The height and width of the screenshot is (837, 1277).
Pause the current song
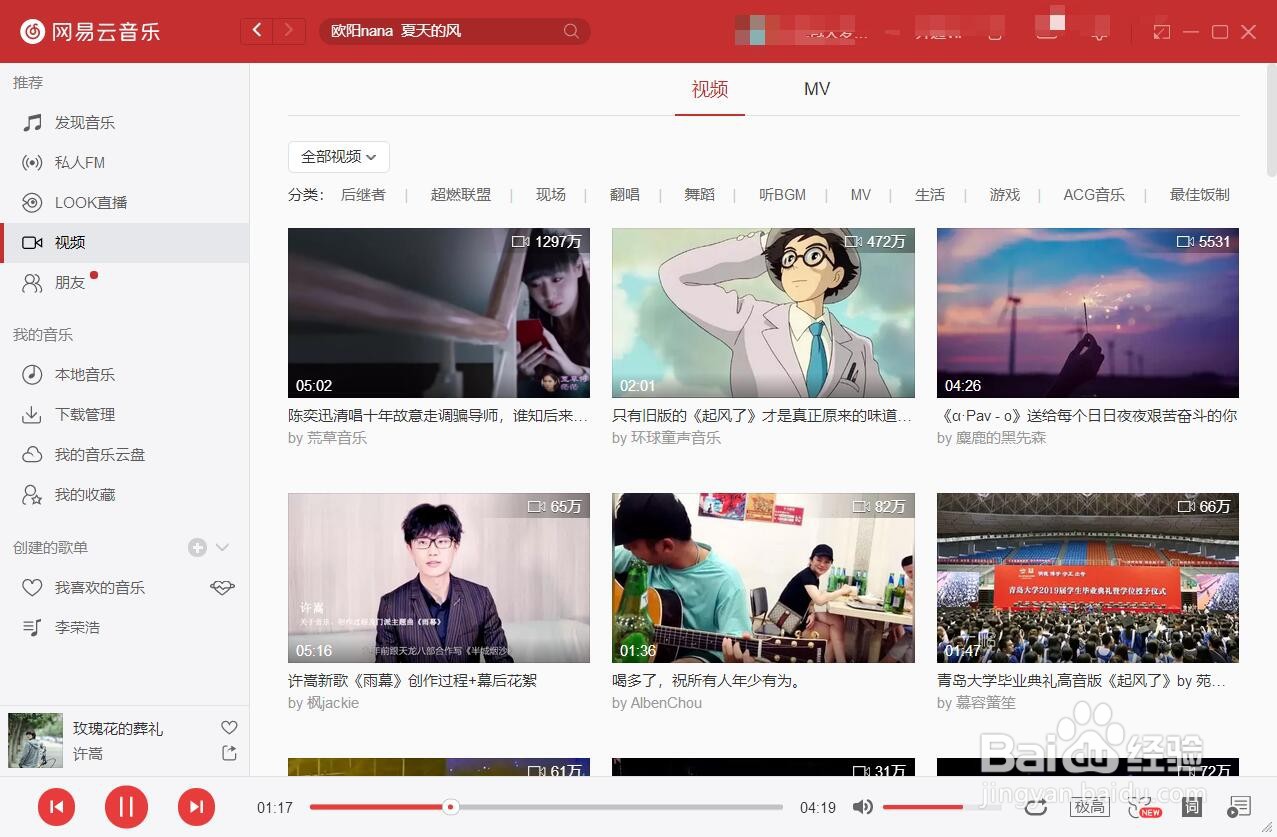126,807
